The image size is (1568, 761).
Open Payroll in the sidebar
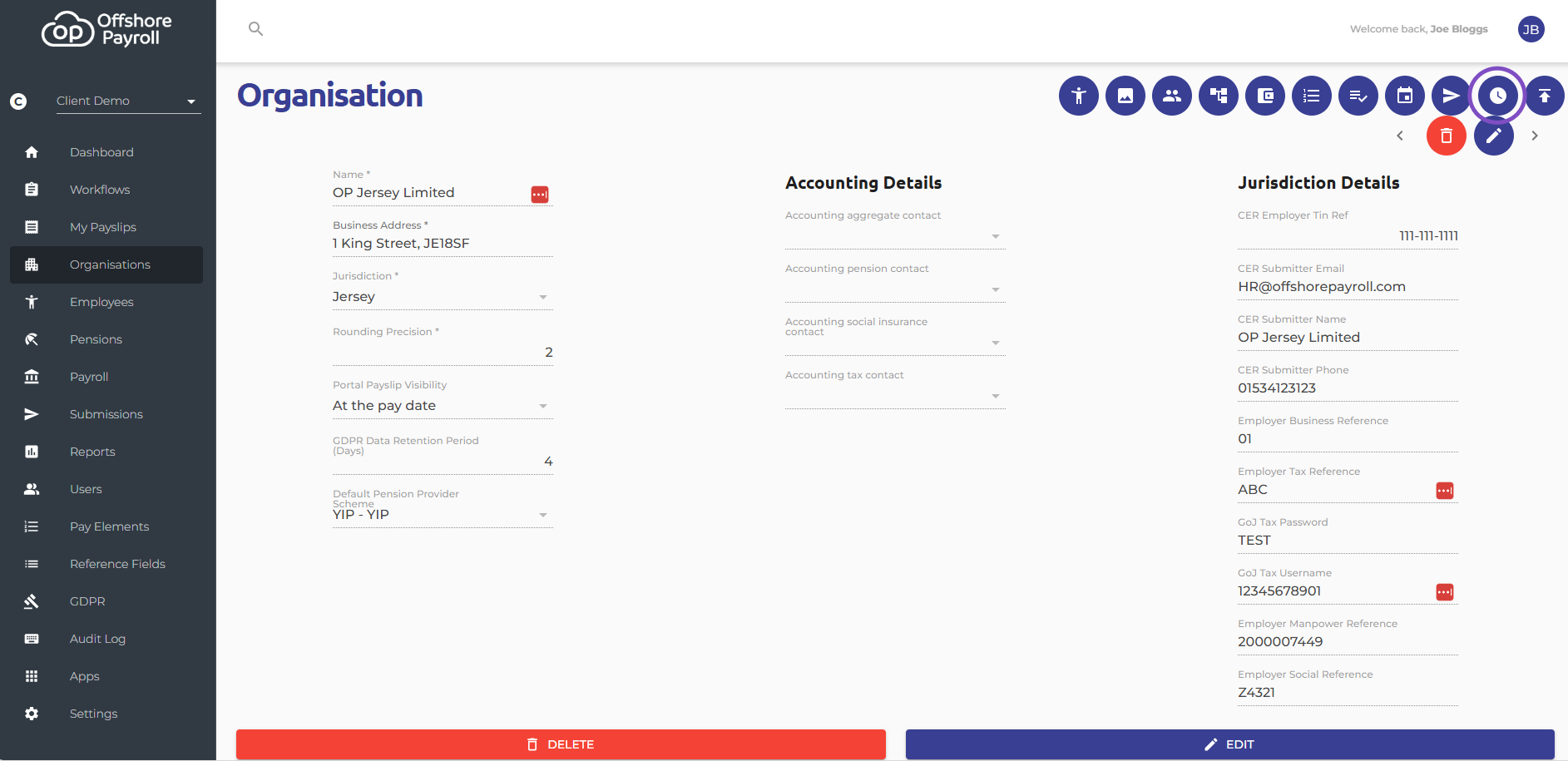click(x=106, y=377)
